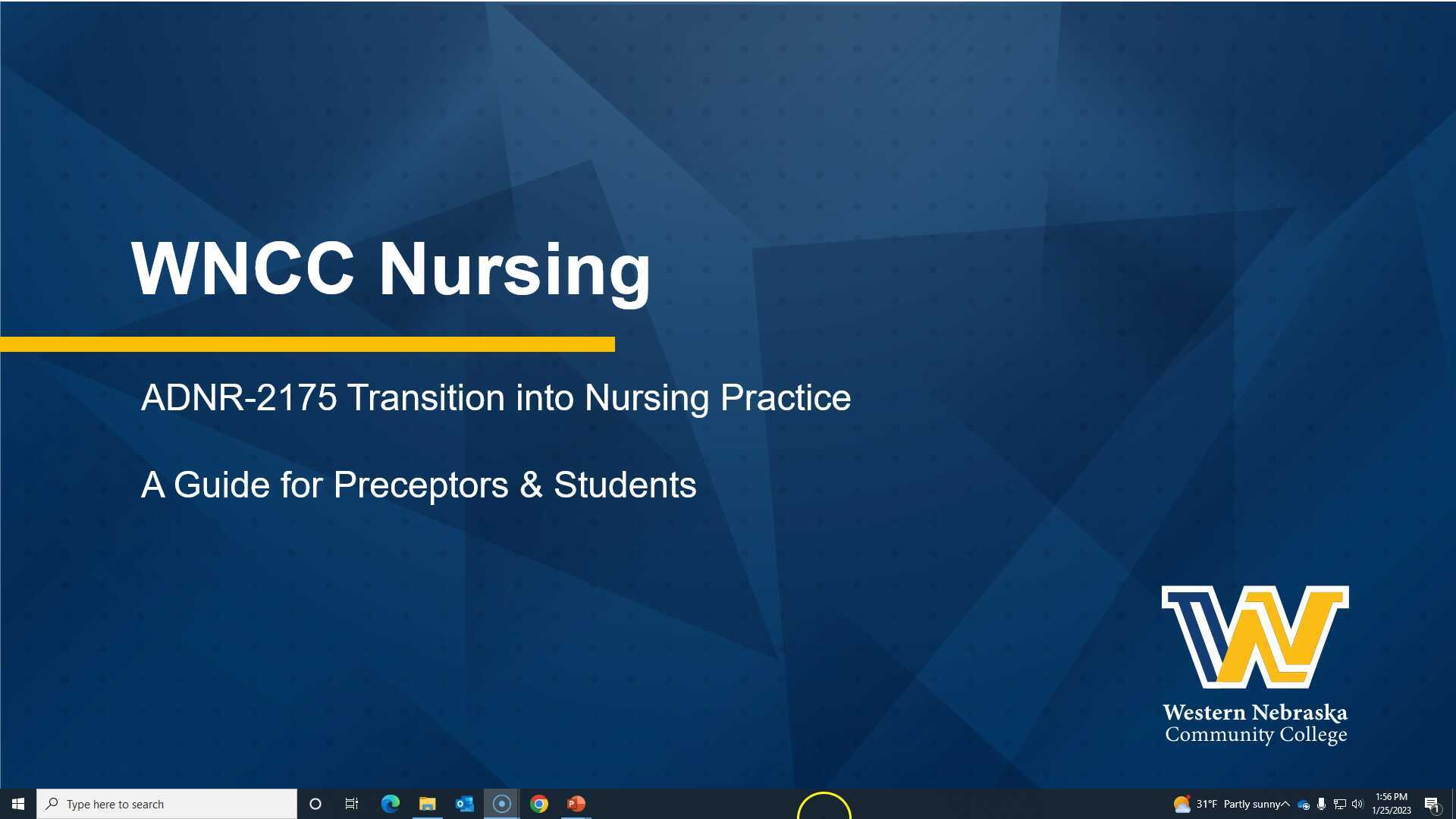The height and width of the screenshot is (819, 1456).
Task: Click the 31°F weather button
Action: pos(1208,804)
